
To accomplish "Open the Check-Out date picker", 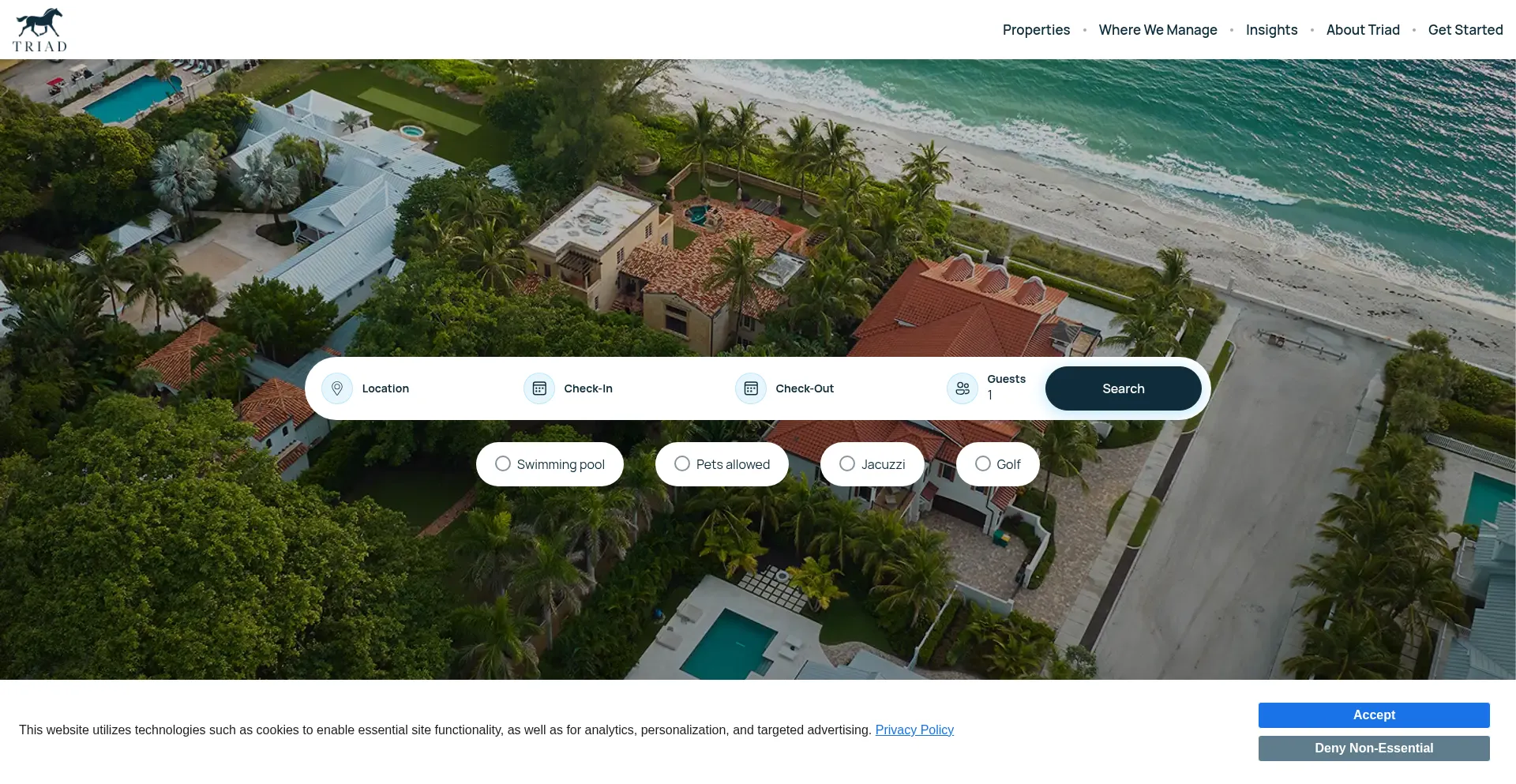I will pos(833,388).
